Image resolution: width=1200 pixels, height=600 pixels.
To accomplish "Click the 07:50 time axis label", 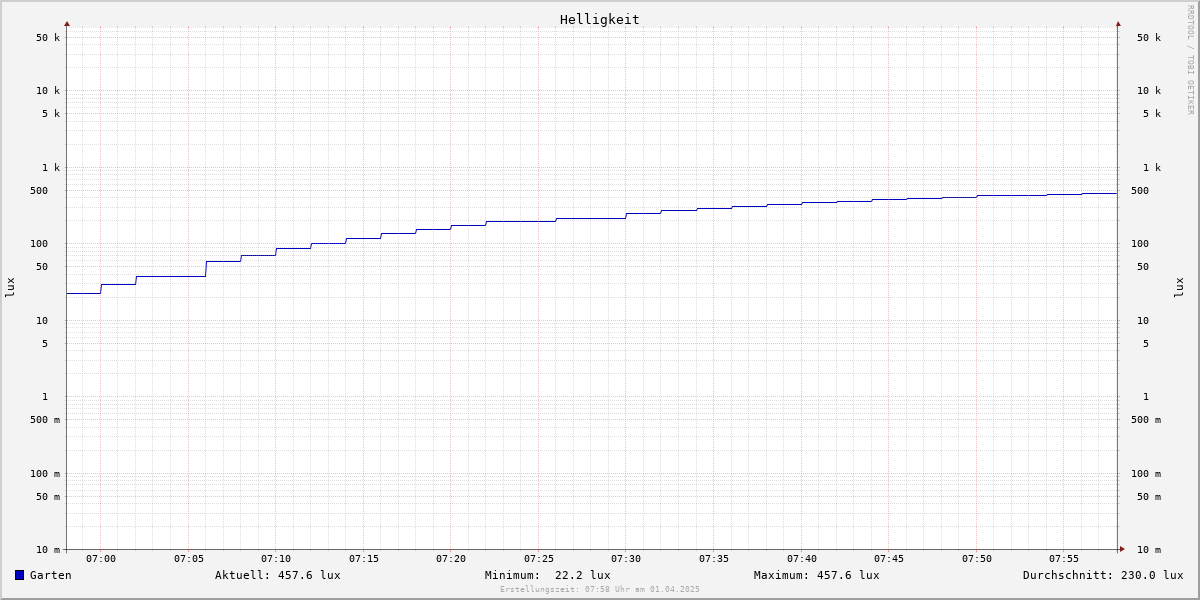I will click(977, 559).
